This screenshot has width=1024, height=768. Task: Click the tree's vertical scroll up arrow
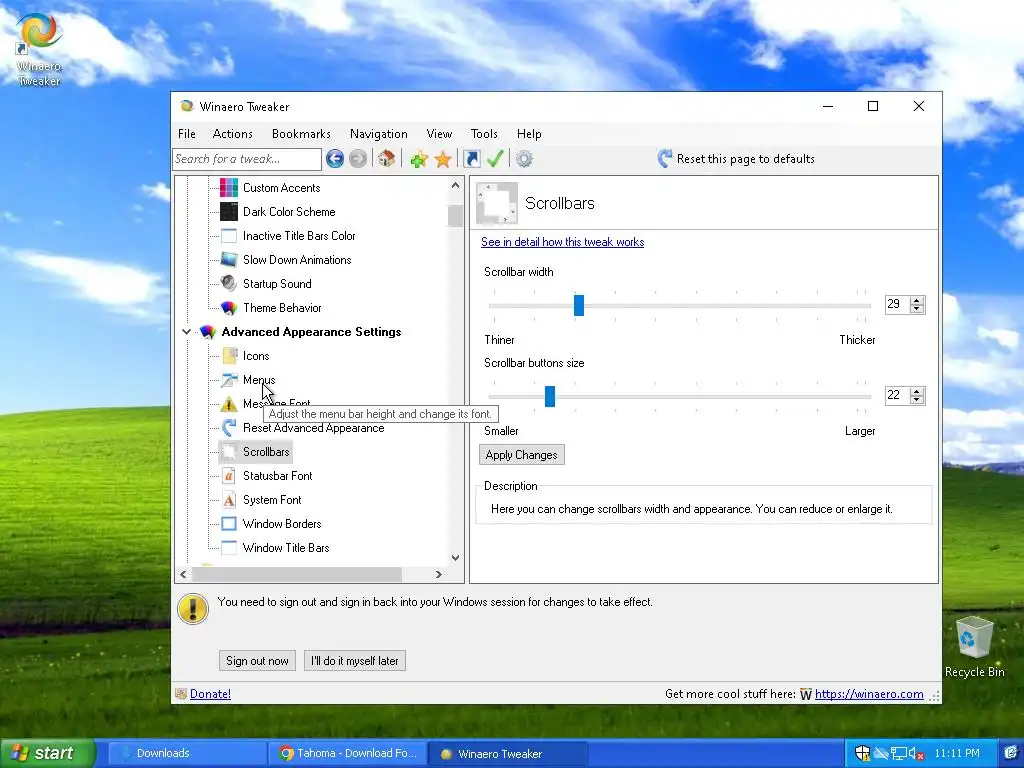455,185
